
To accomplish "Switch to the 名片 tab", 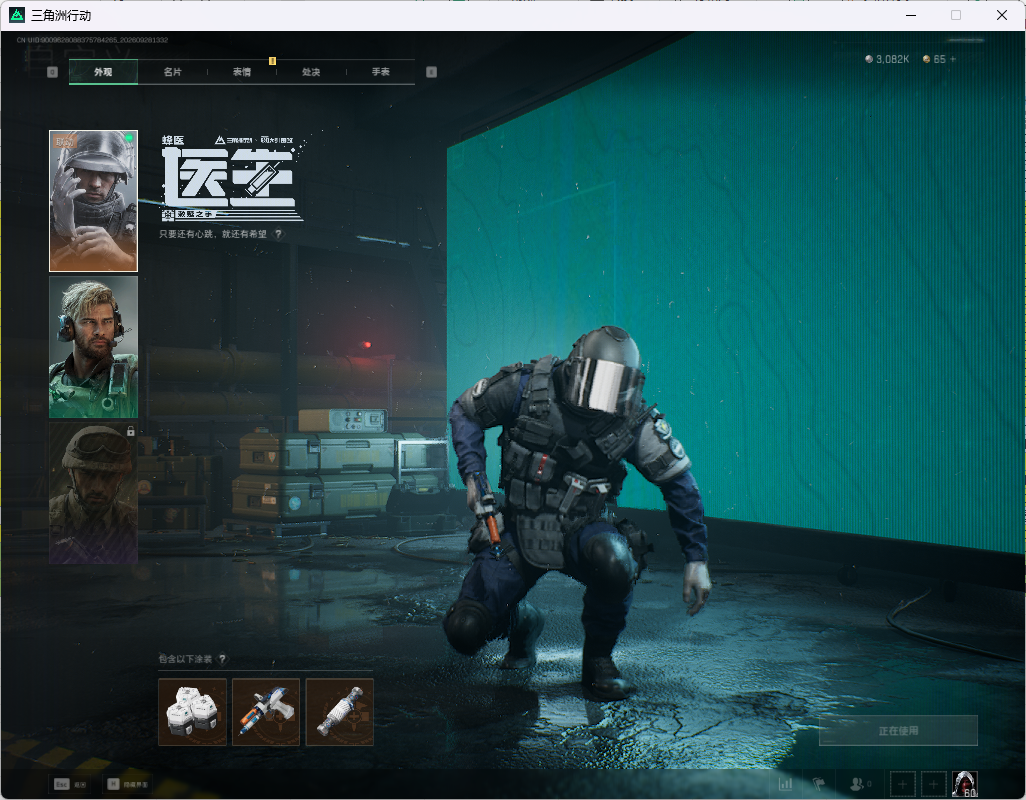I will (173, 72).
